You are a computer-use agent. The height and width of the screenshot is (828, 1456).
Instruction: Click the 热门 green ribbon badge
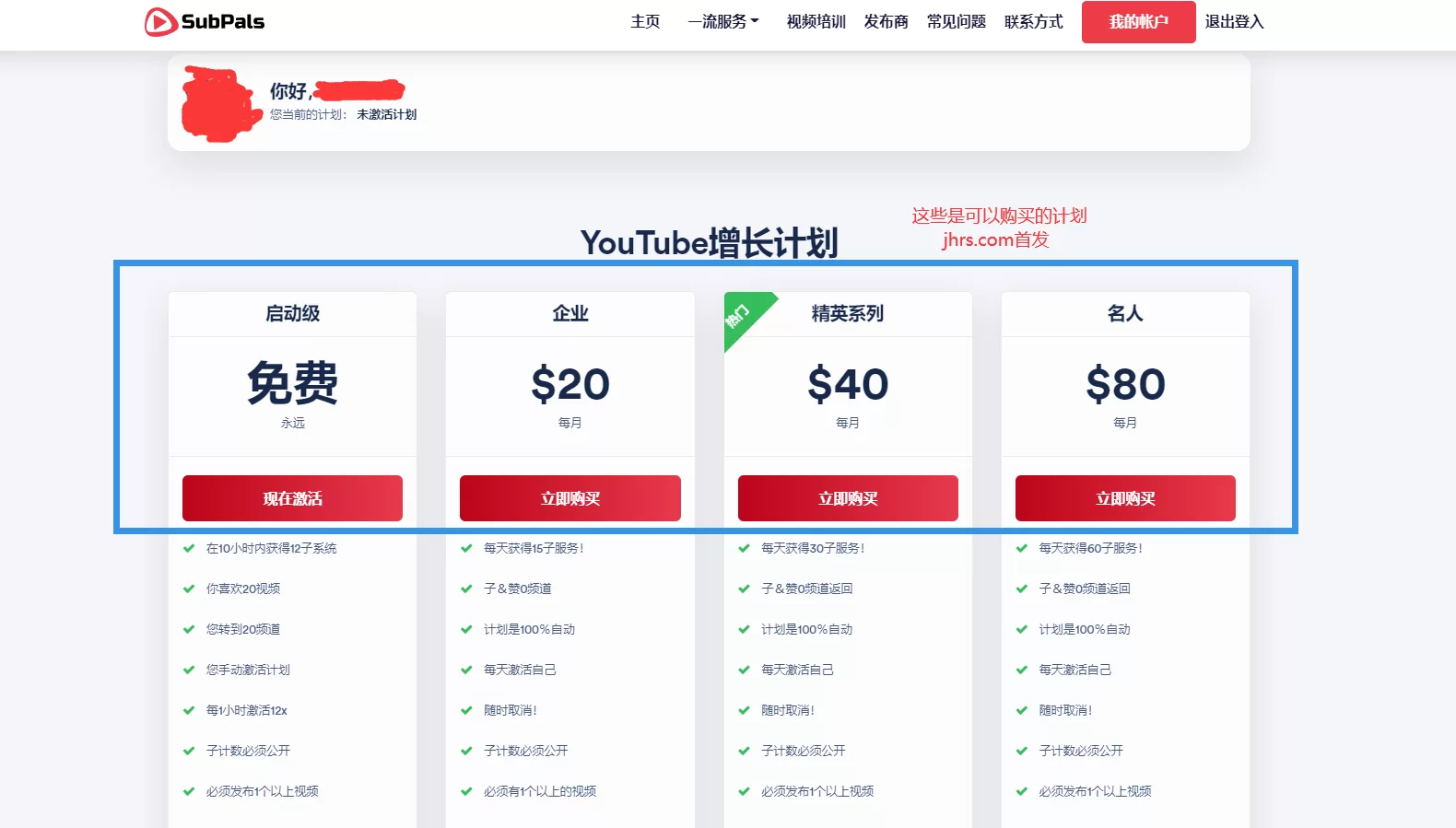[741, 315]
